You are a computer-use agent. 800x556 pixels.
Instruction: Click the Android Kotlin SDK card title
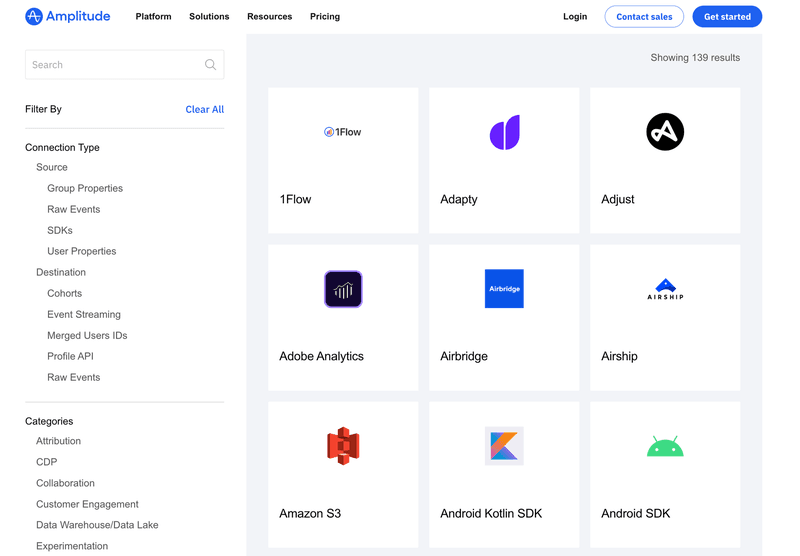tap(491, 513)
